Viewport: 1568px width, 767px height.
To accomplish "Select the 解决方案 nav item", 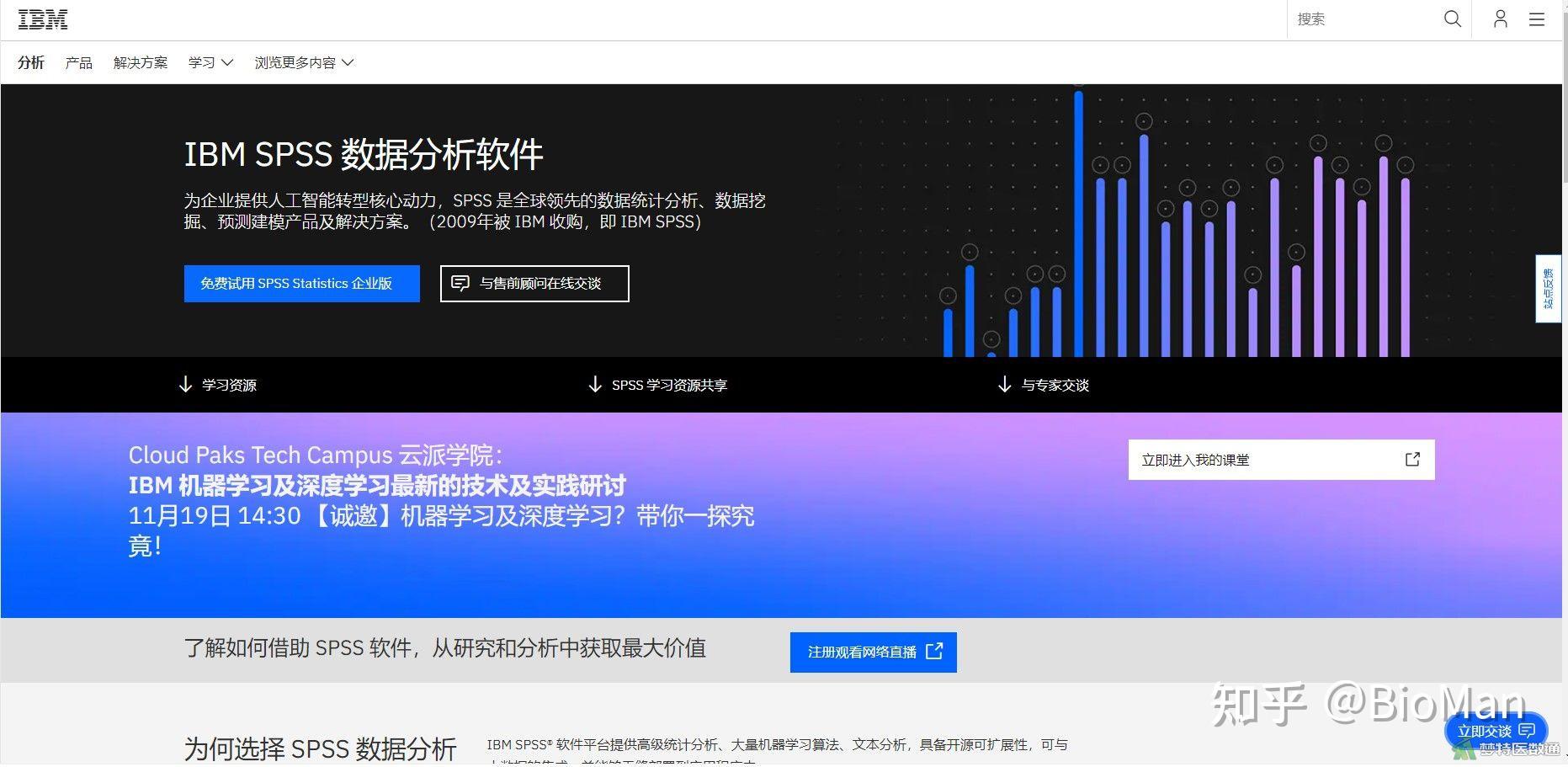I will [x=141, y=62].
